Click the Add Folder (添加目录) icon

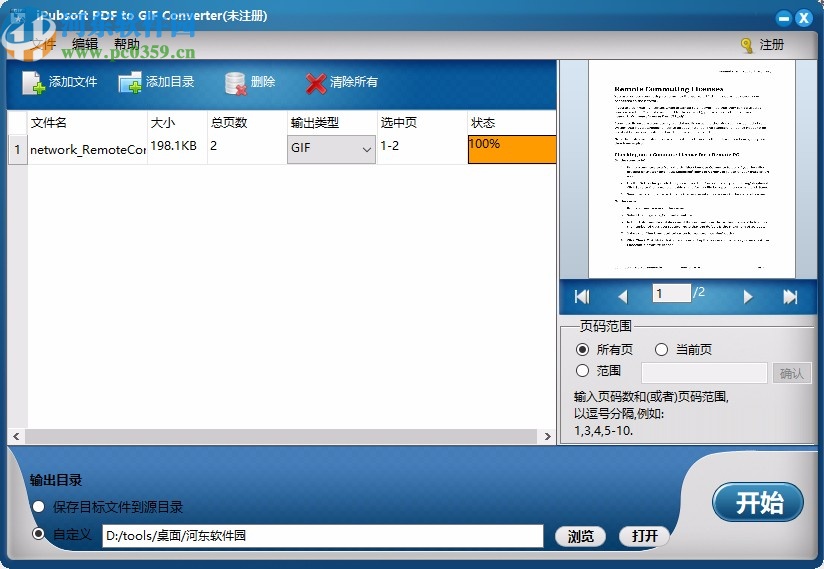pos(130,82)
